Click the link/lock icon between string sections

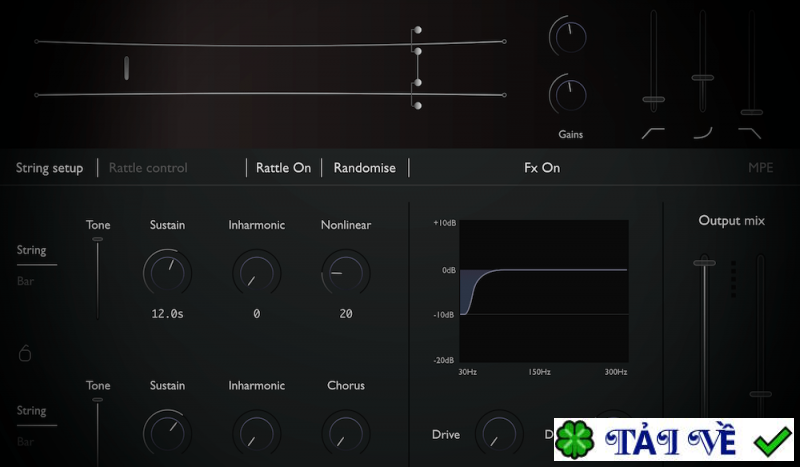click(x=25, y=353)
